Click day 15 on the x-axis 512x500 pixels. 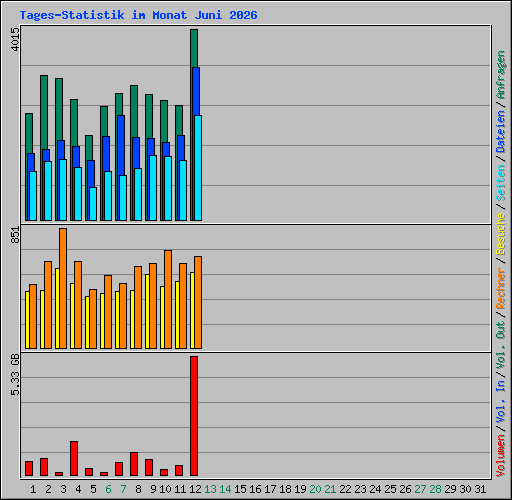pyautogui.click(x=240, y=489)
